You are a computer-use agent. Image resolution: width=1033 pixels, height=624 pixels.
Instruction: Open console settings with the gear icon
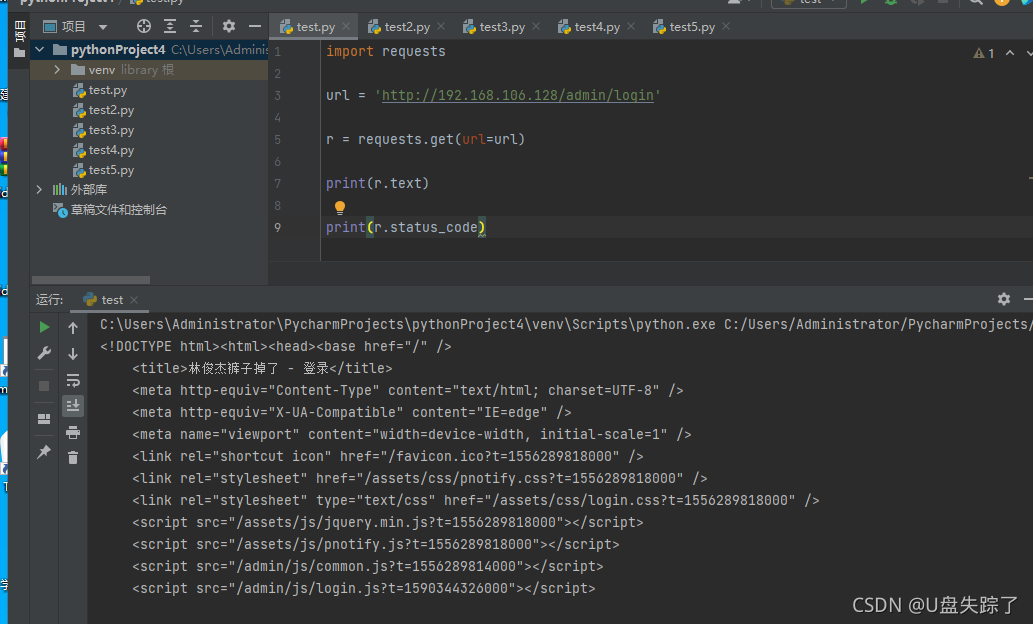(x=1005, y=299)
